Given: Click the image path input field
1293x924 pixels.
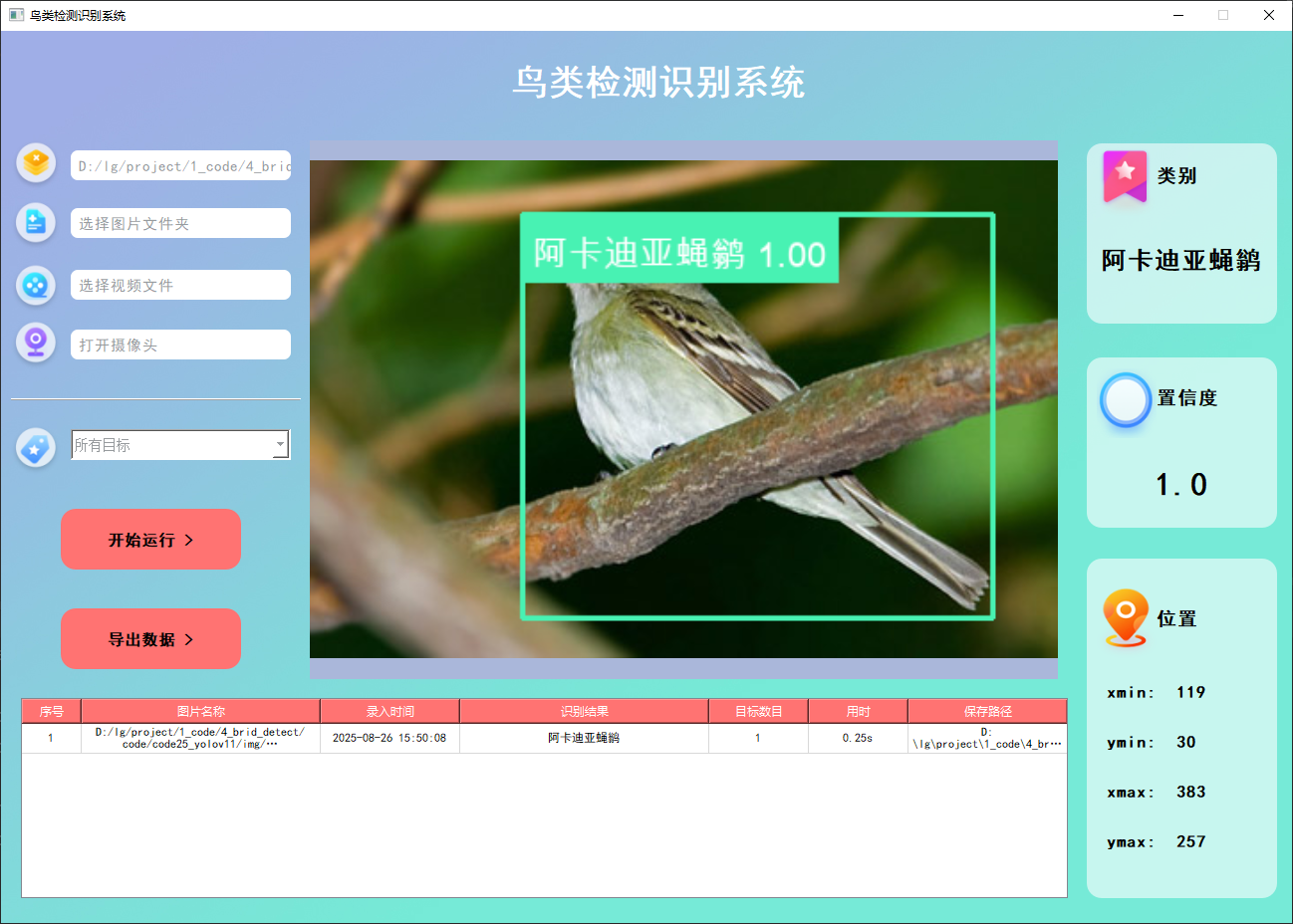Looking at the screenshot, I should [179, 165].
